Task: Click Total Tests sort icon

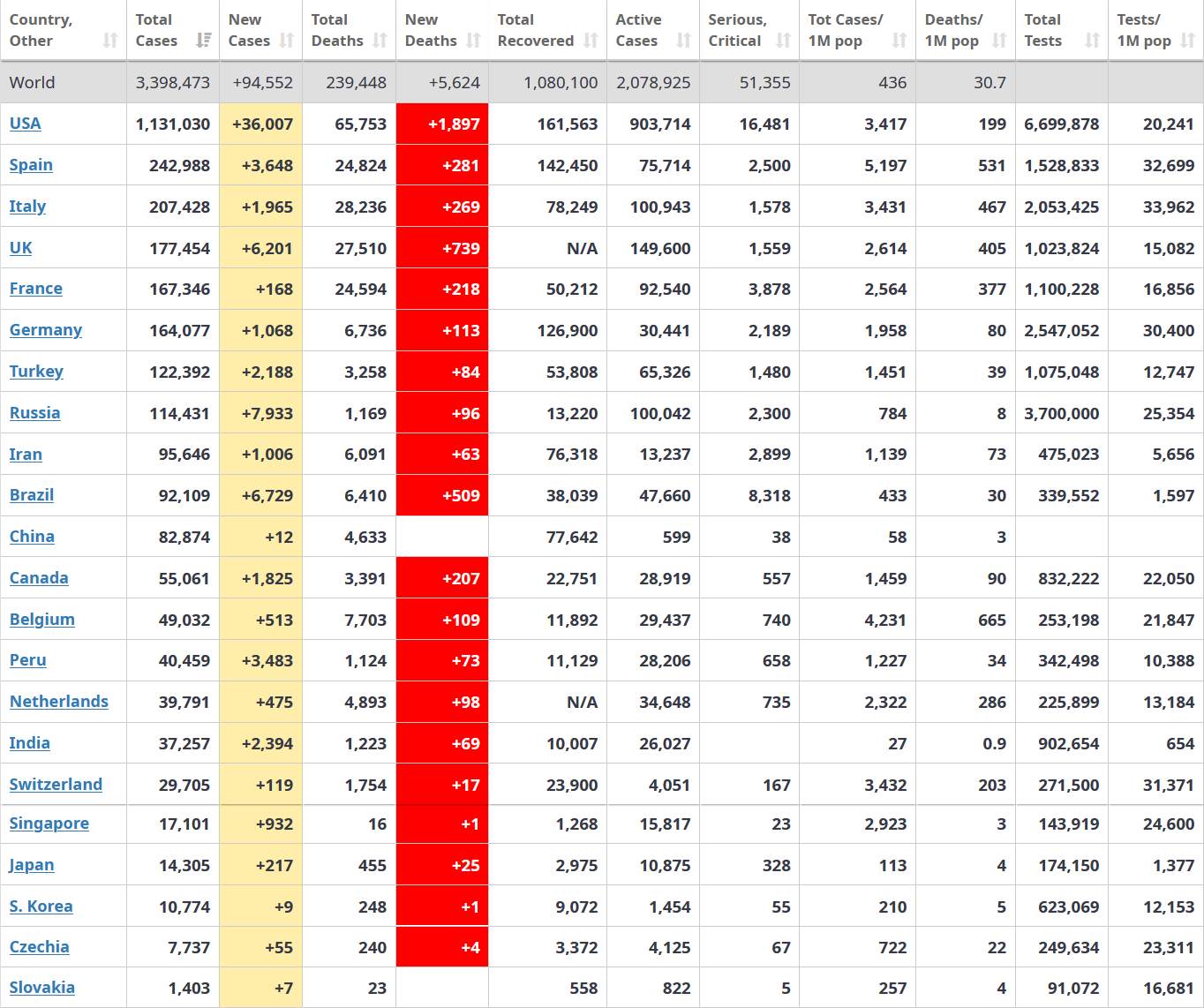Action: (x=1093, y=41)
